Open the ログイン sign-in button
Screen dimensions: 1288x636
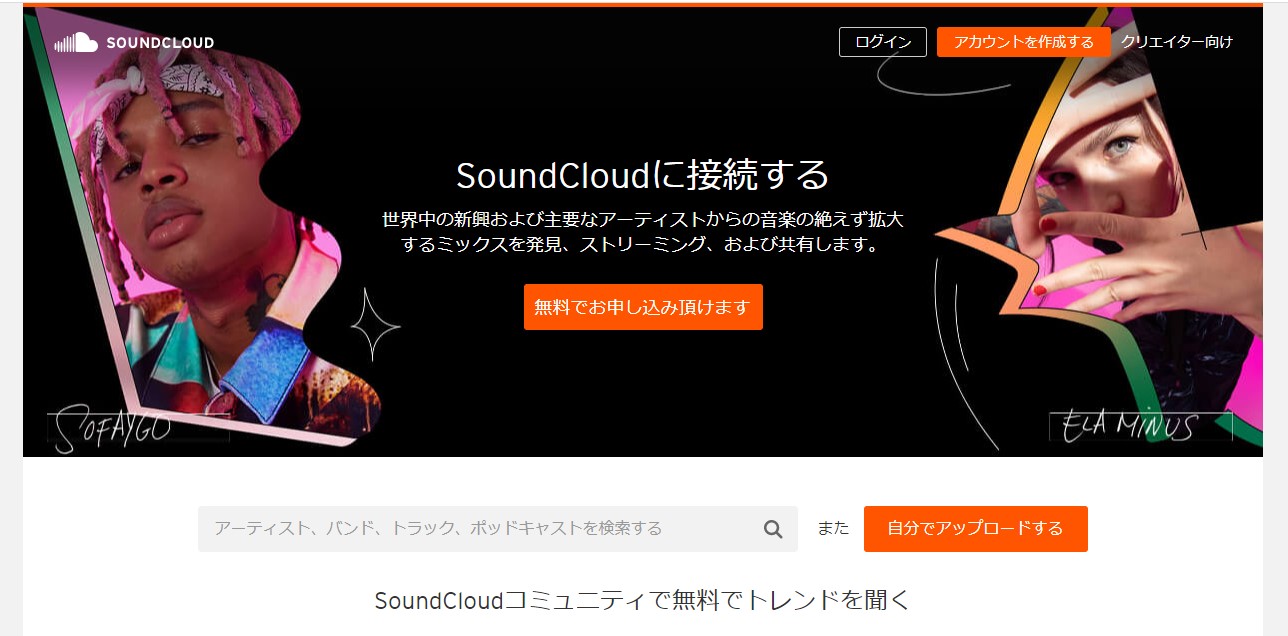pyautogui.click(x=883, y=42)
